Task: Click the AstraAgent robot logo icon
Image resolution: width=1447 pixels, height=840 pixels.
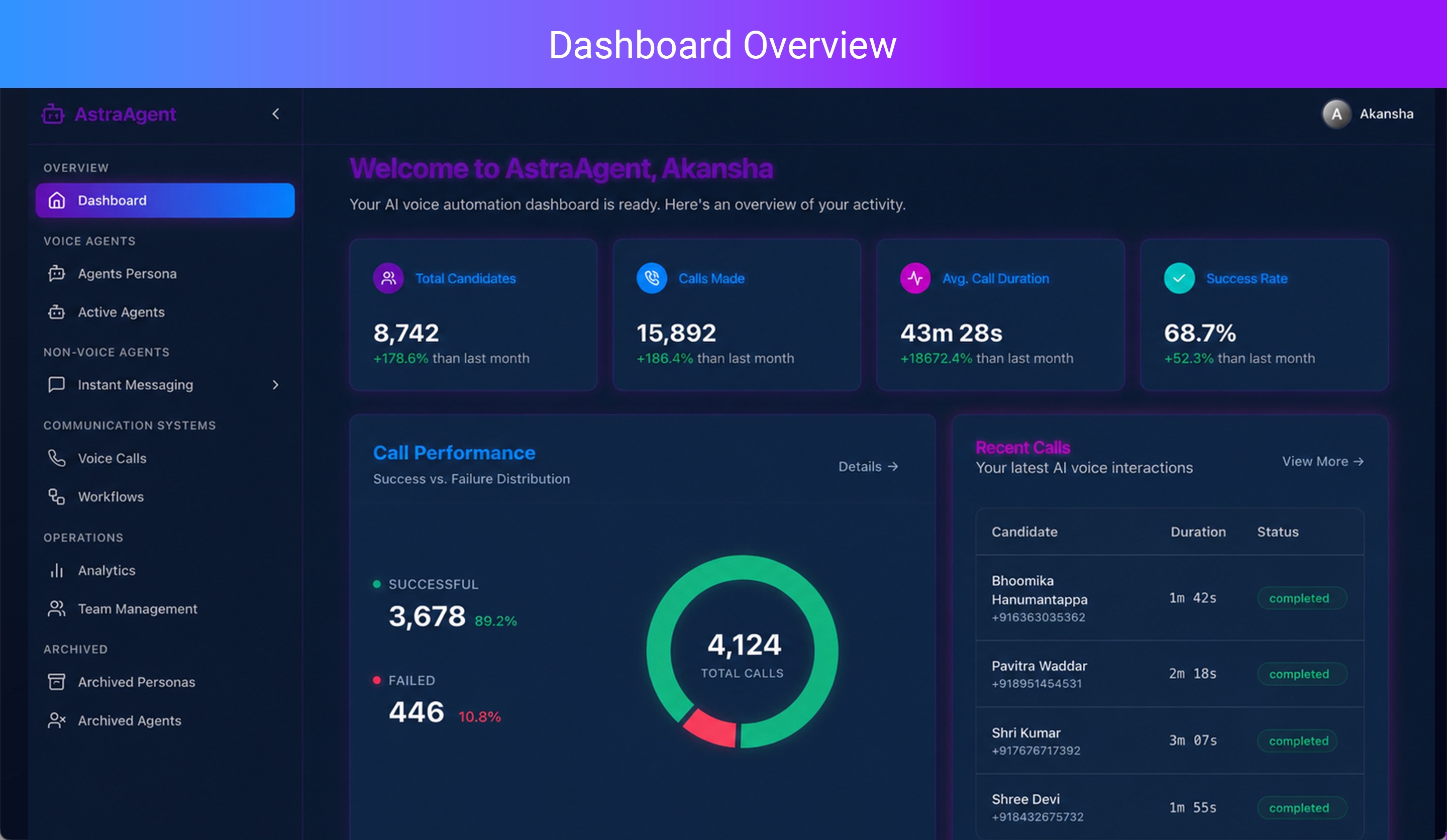Action: point(53,114)
